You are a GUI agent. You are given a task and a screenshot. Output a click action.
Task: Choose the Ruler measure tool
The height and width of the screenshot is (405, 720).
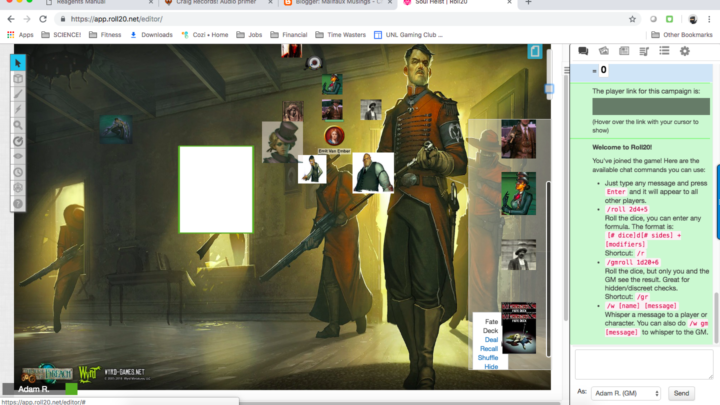[x=18, y=141]
